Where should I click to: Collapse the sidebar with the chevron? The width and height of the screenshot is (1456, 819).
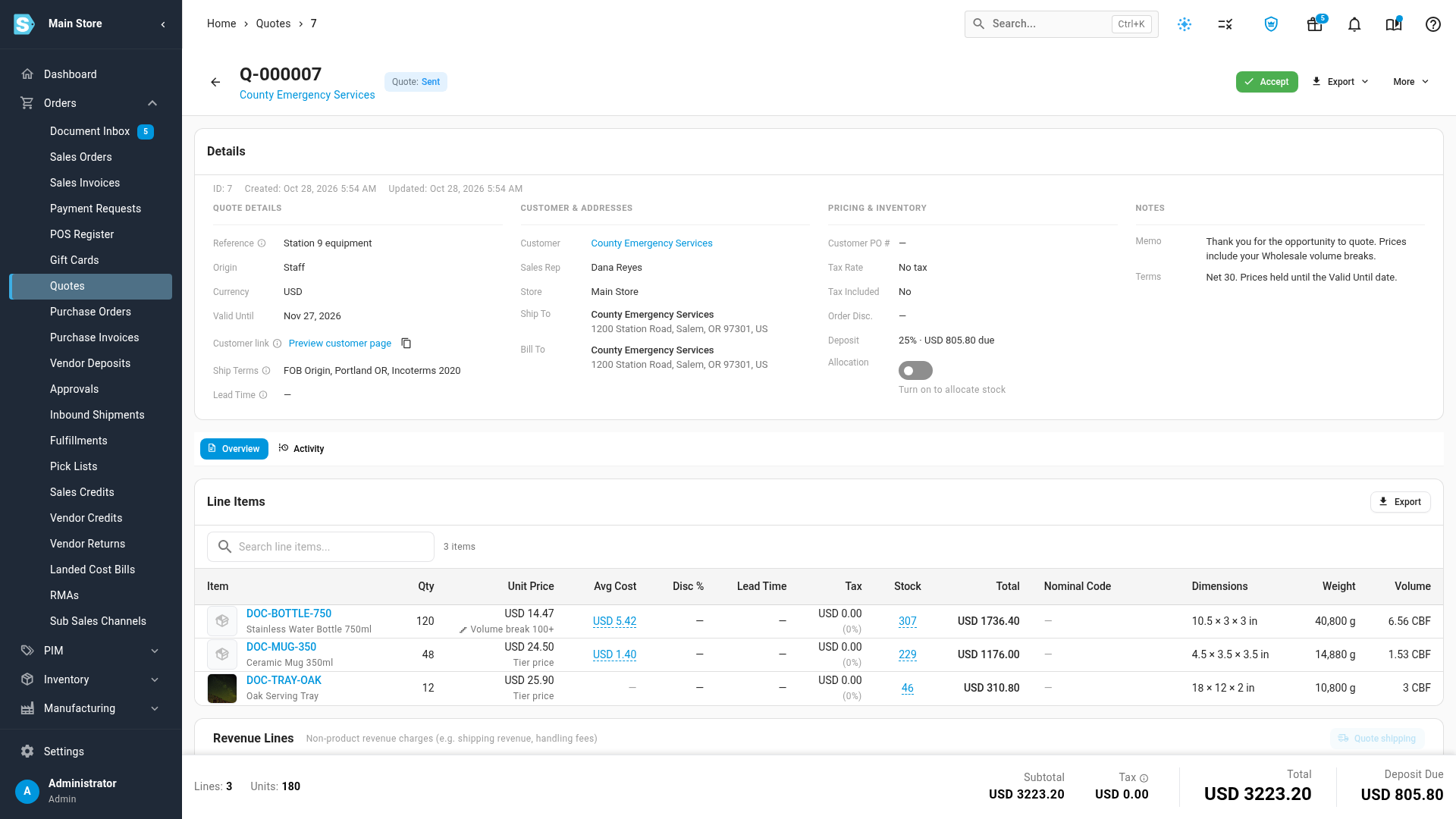point(163,24)
